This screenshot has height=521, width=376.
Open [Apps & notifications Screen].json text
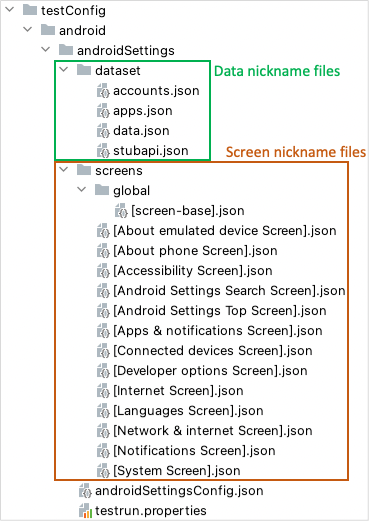pos(218,331)
